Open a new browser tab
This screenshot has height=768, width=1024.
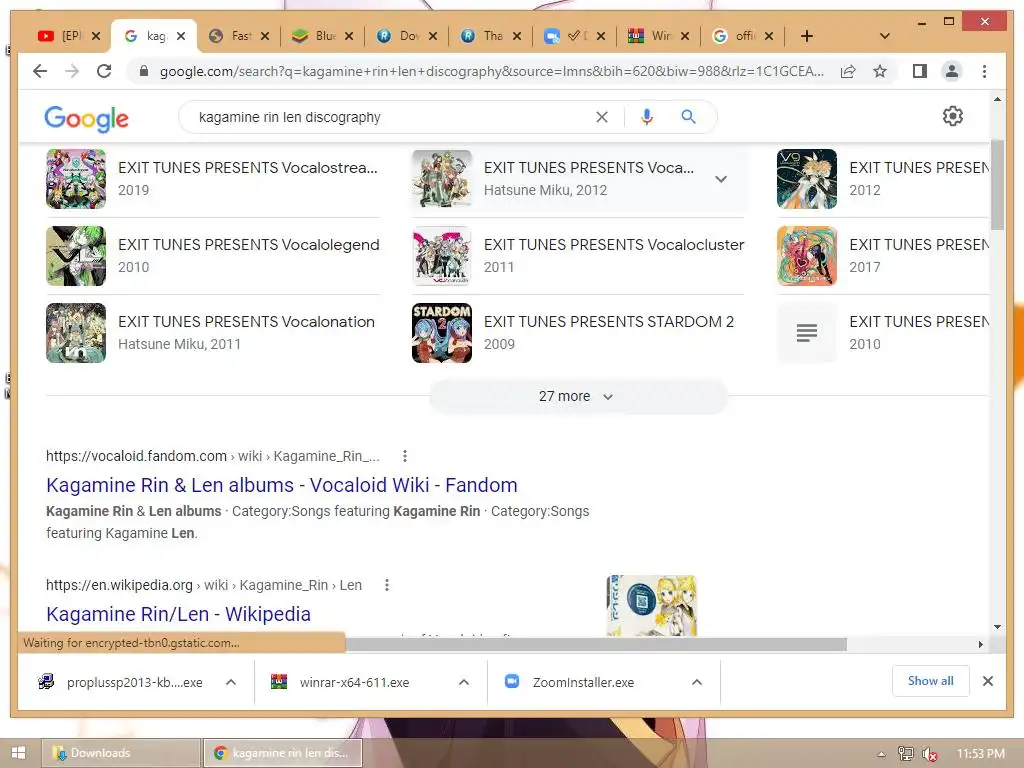pos(807,36)
